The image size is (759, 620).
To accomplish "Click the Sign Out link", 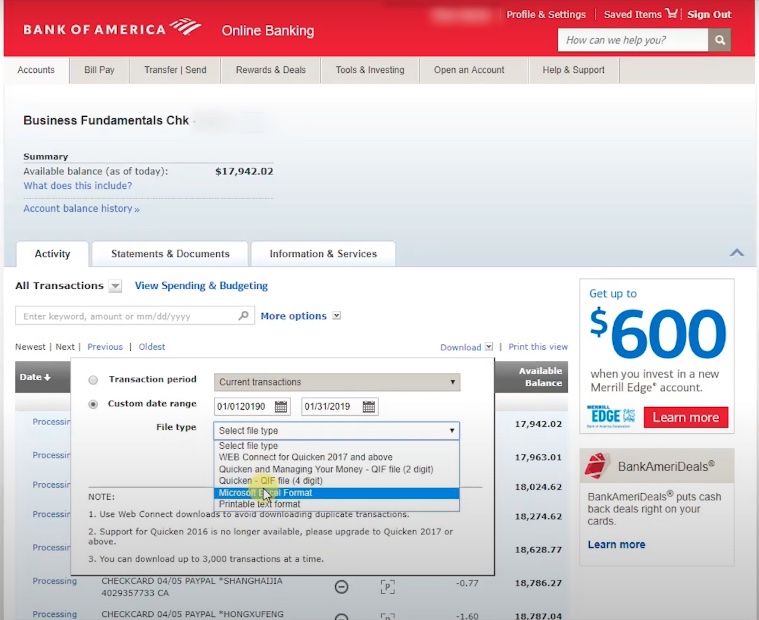I will click(x=709, y=15).
